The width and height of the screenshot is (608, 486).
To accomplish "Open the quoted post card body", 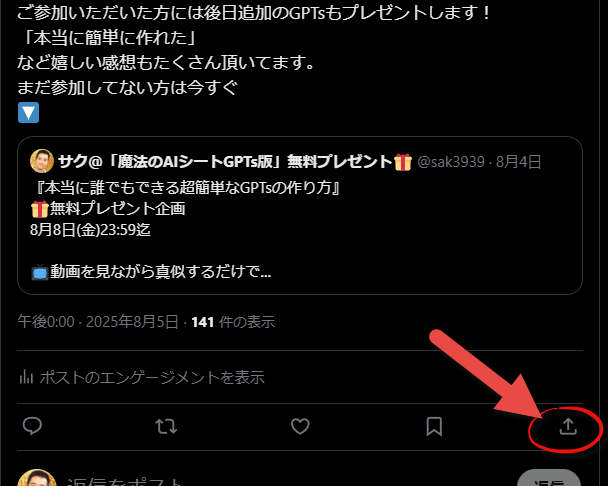I will tap(300, 215).
